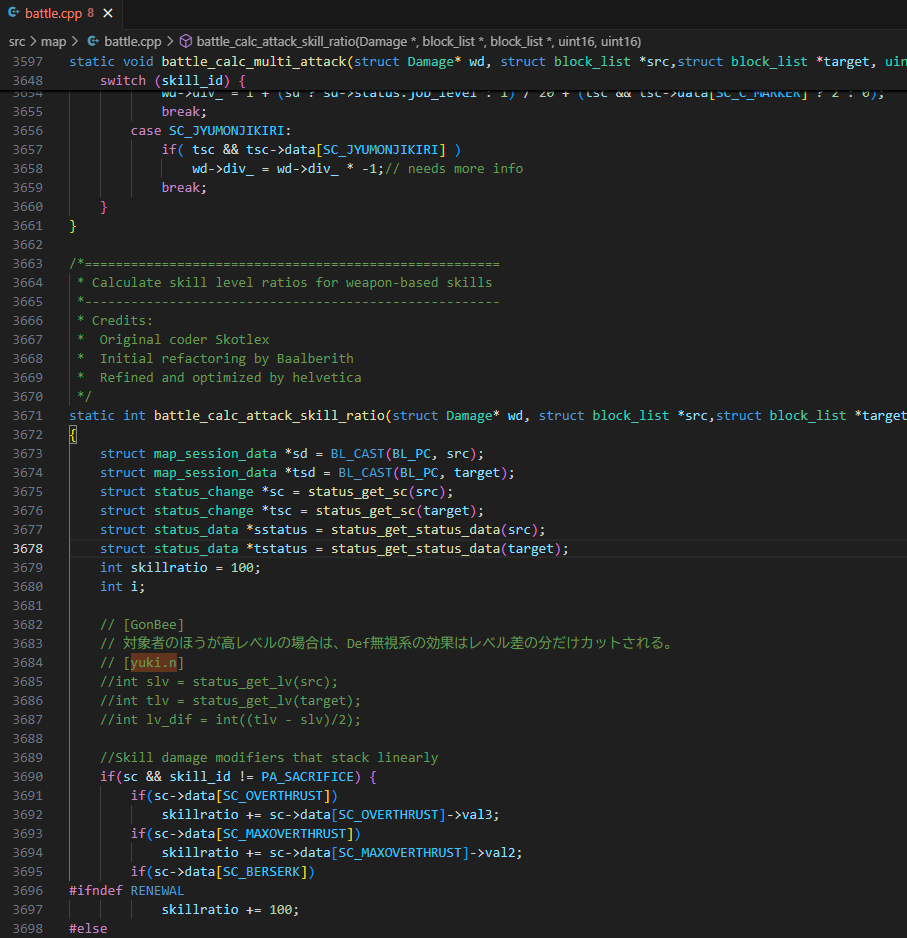Open the src folder breadcrumb
Image resolution: width=907 pixels, height=938 pixels.
(16, 41)
